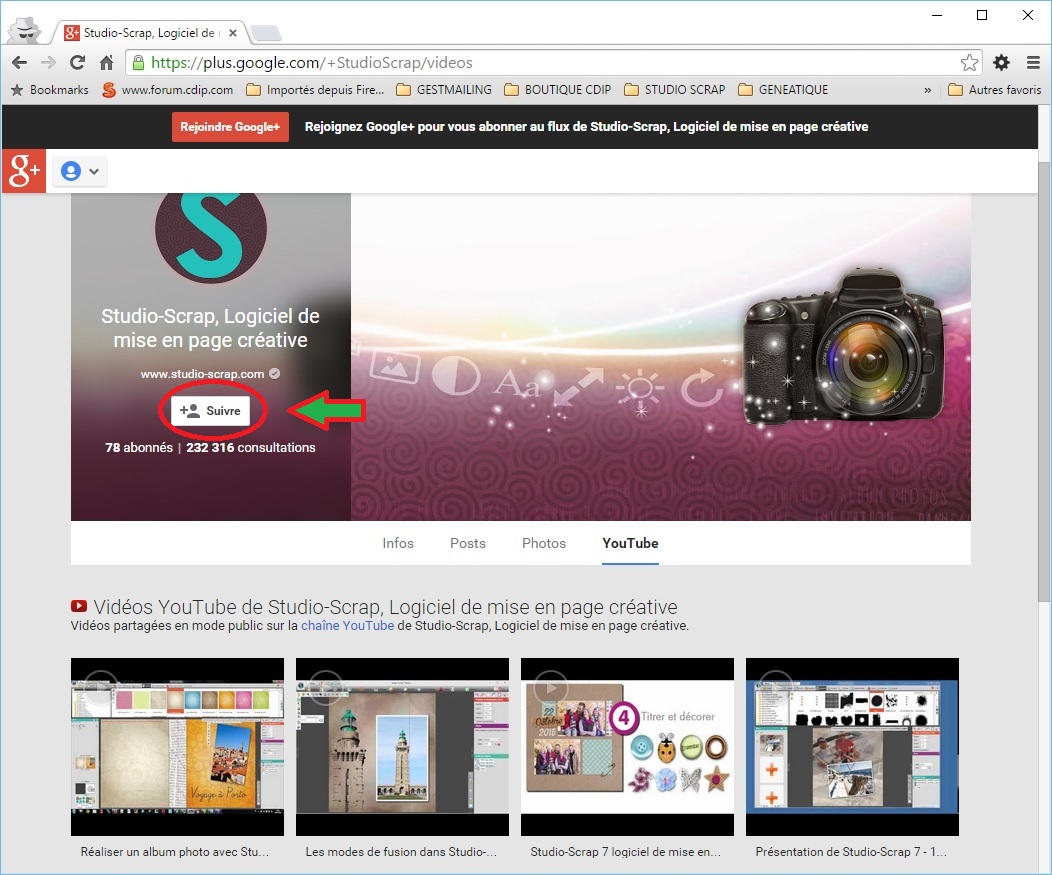Click the incognito user icon
The image size is (1052, 875).
(25, 31)
